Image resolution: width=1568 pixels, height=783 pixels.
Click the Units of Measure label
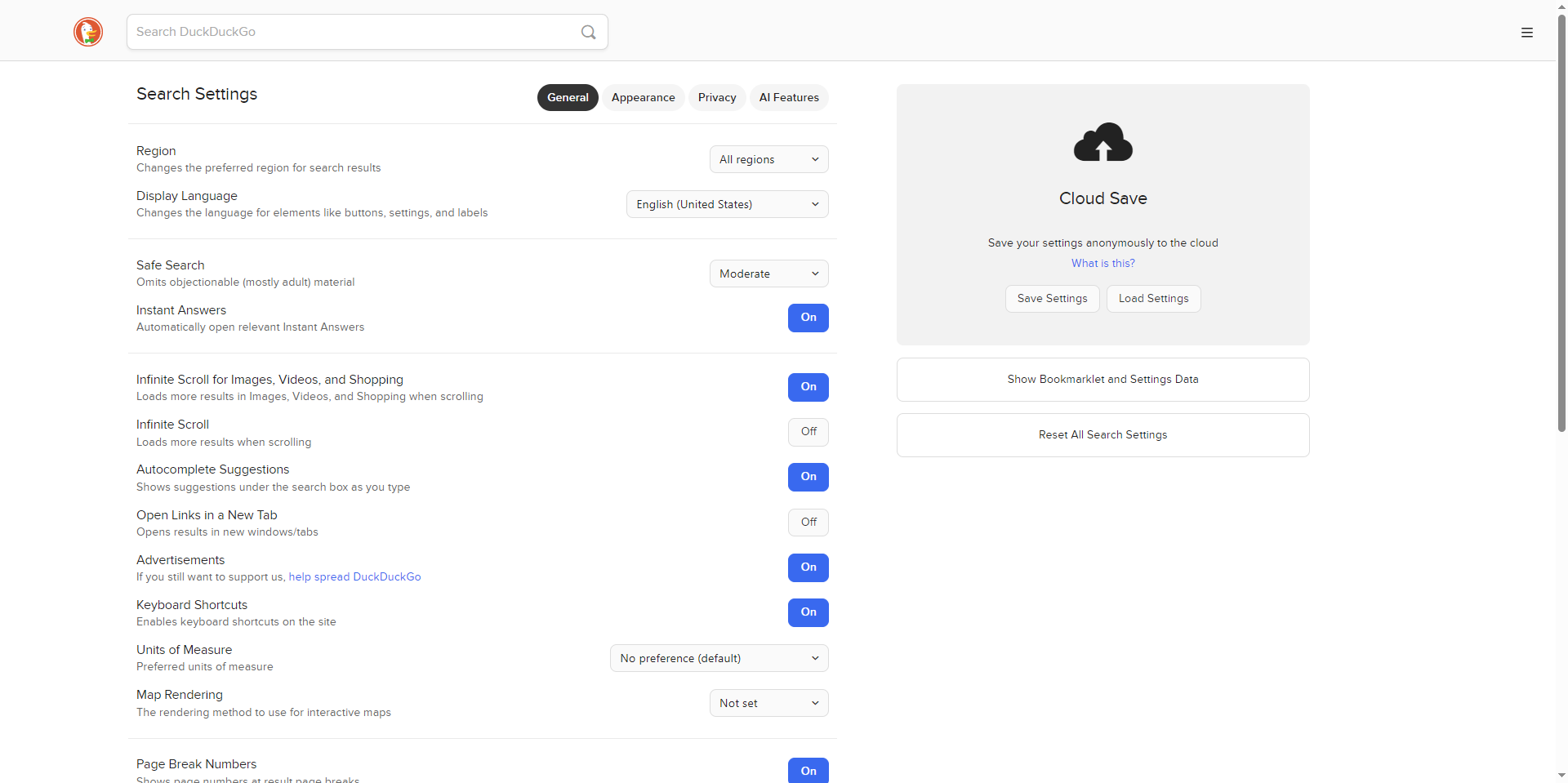184,650
